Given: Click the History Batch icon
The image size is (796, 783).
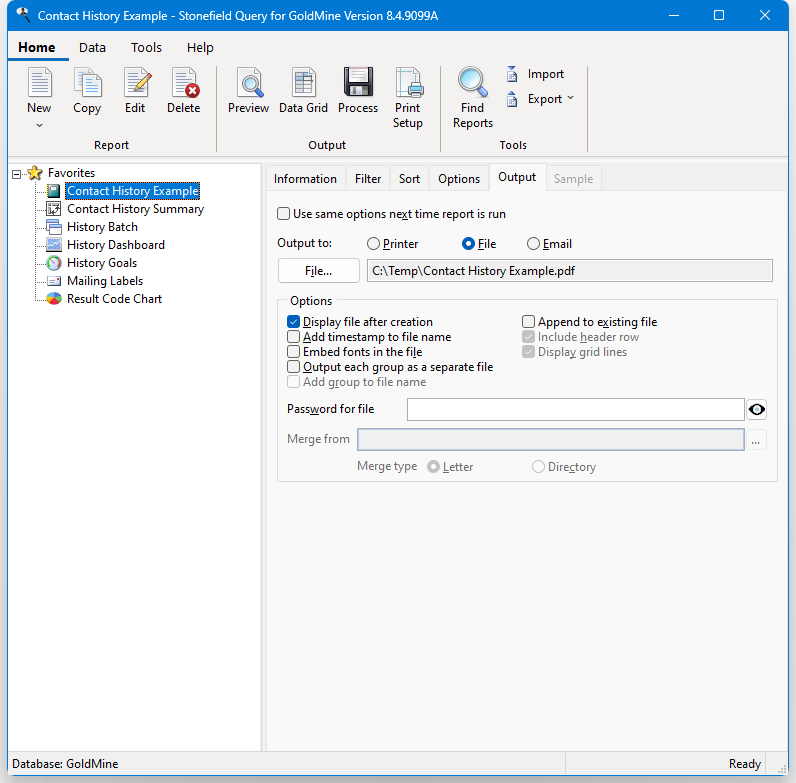Looking at the screenshot, I should click(53, 226).
